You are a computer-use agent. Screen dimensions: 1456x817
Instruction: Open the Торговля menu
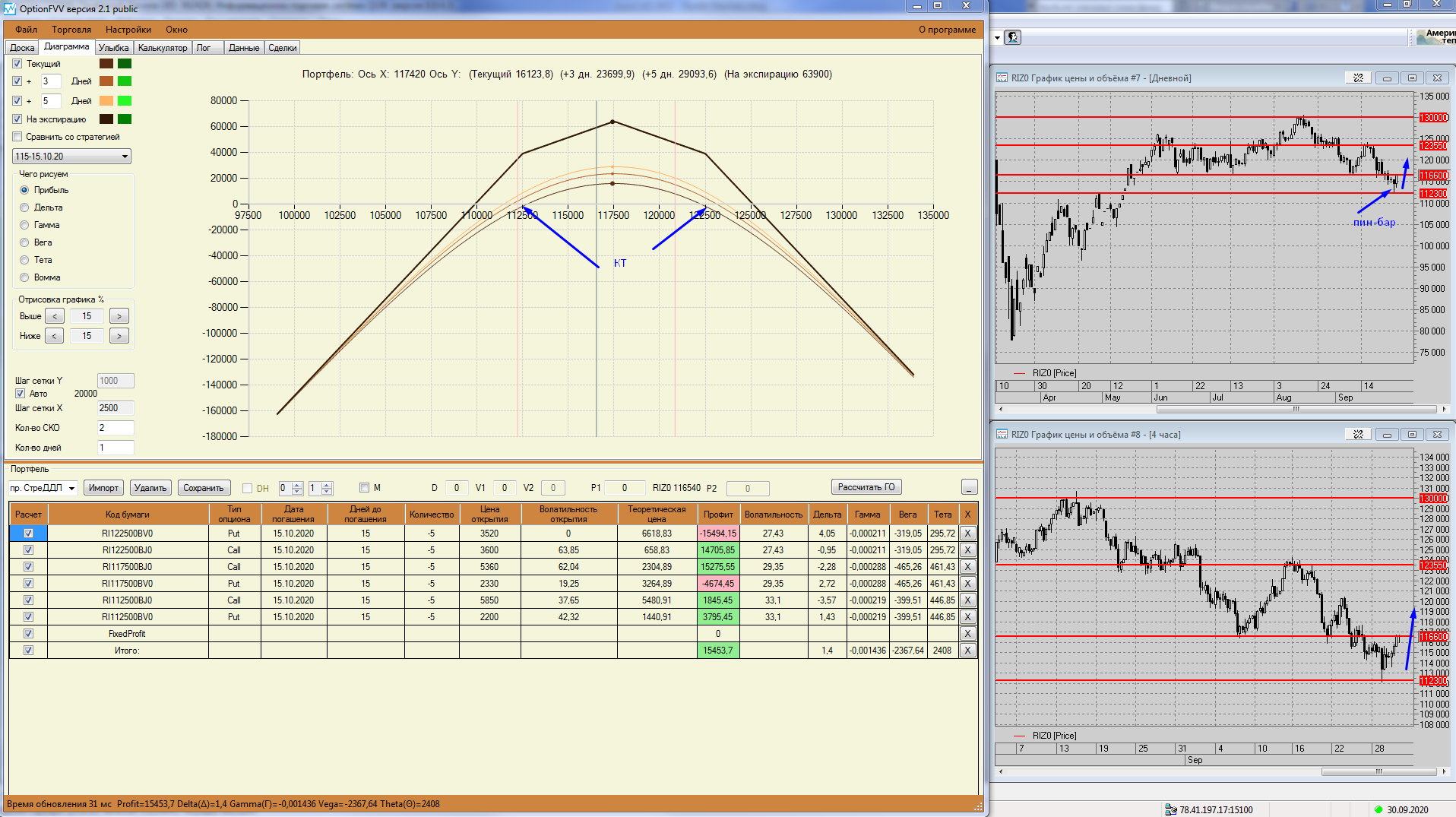(x=71, y=30)
